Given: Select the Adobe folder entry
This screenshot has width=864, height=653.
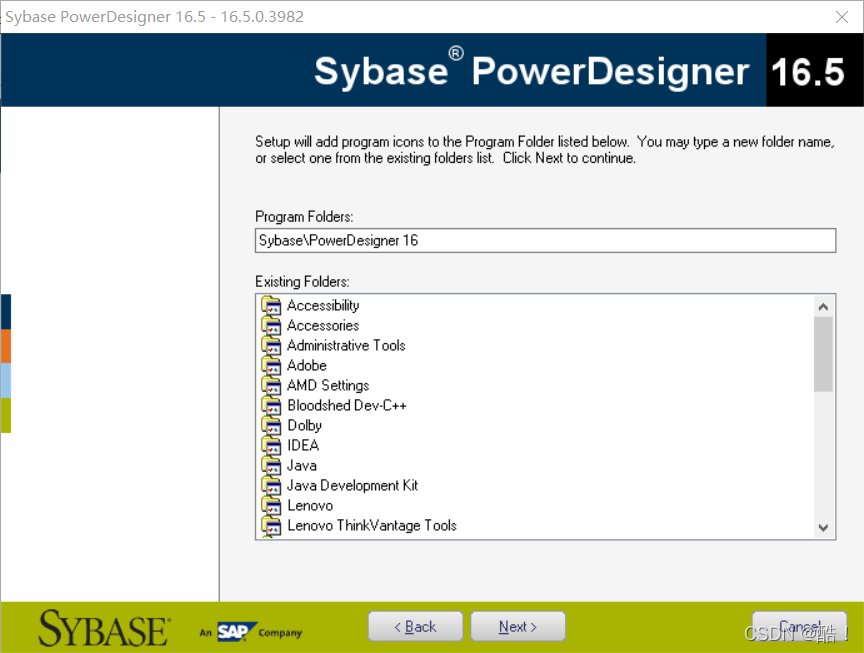Looking at the screenshot, I should click(x=307, y=365).
